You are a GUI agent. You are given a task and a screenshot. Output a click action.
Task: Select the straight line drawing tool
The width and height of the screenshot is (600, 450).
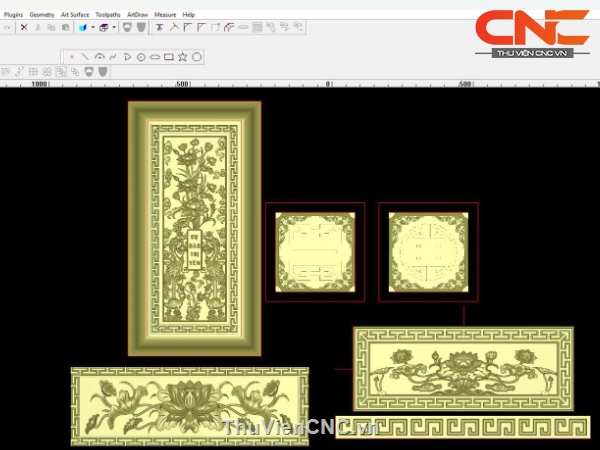85,57
